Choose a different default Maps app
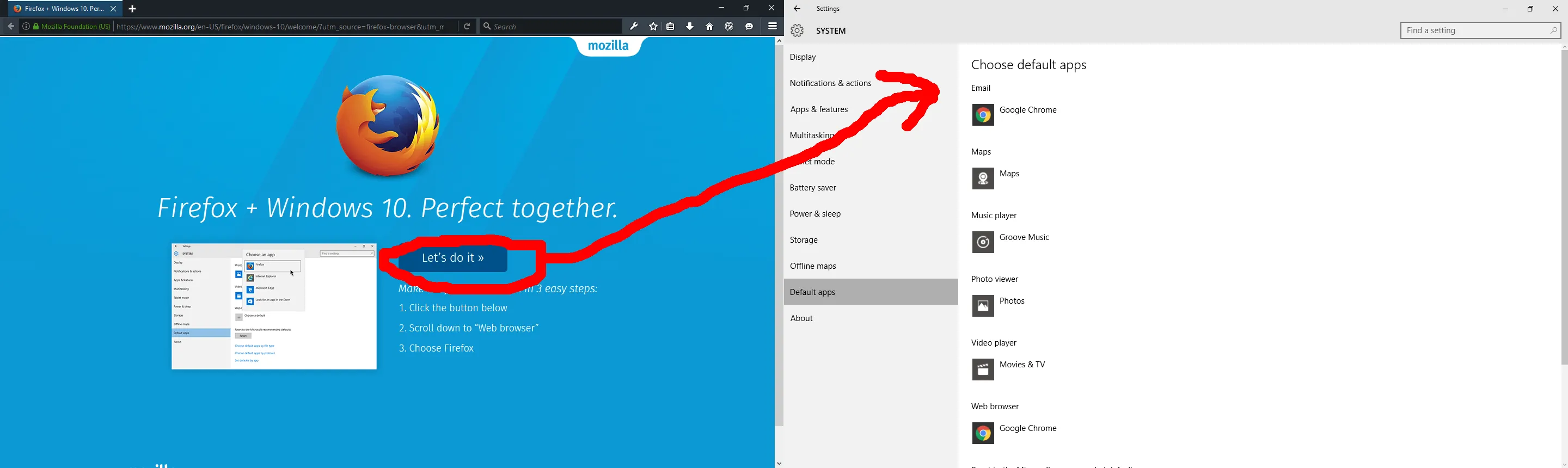1568x468 pixels. 996,178
